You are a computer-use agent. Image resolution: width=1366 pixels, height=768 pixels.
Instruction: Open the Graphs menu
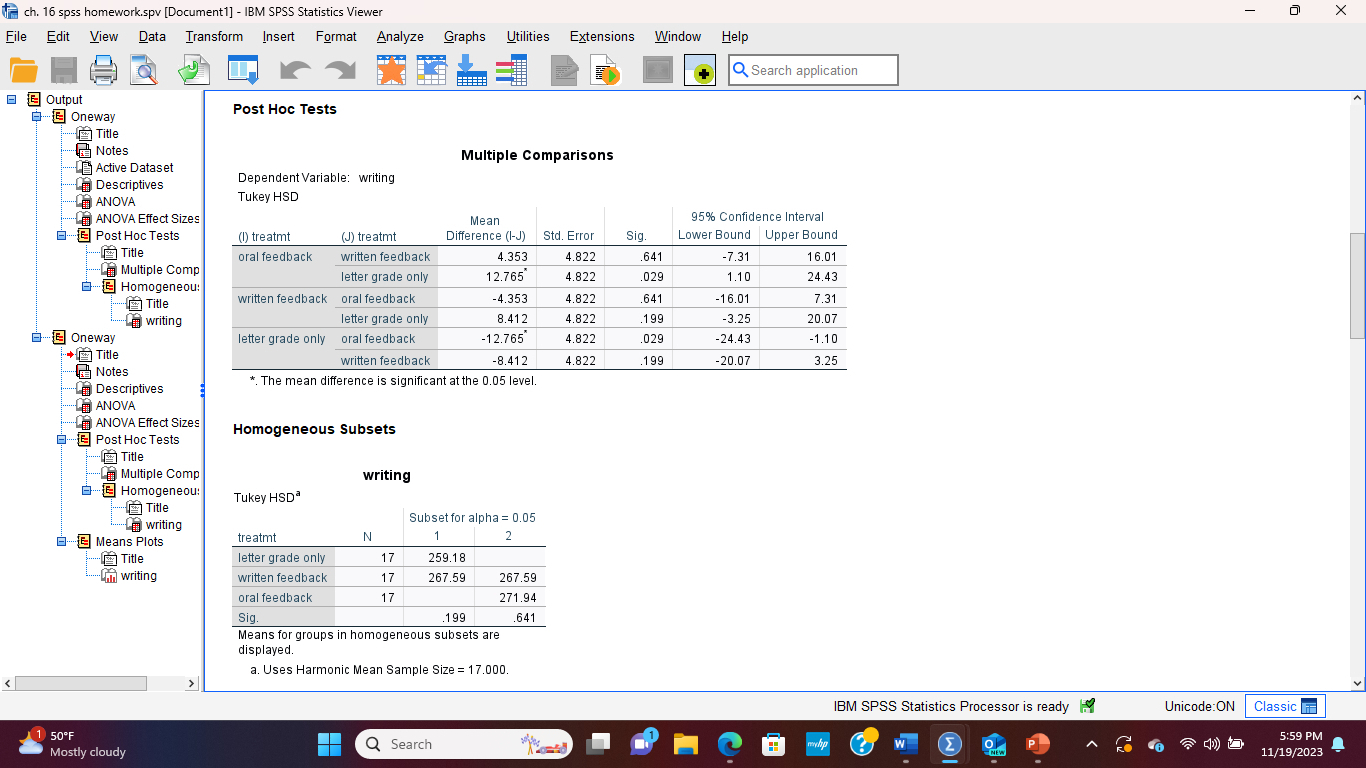coord(465,36)
